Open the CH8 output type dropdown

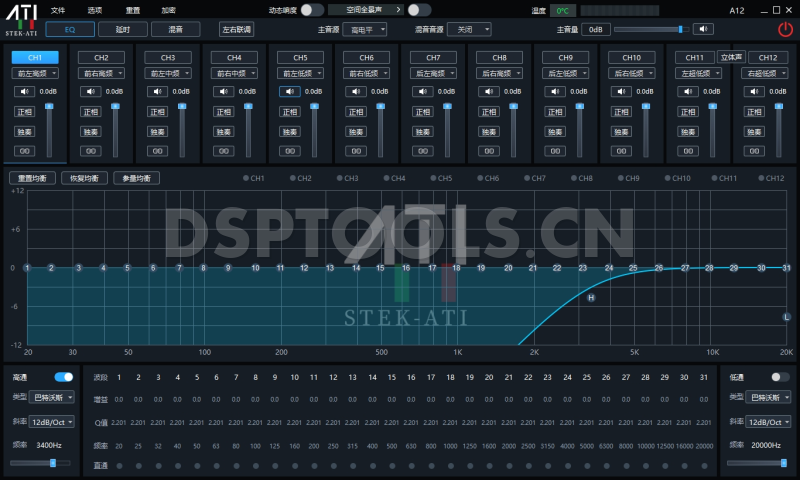pyautogui.click(x=499, y=73)
